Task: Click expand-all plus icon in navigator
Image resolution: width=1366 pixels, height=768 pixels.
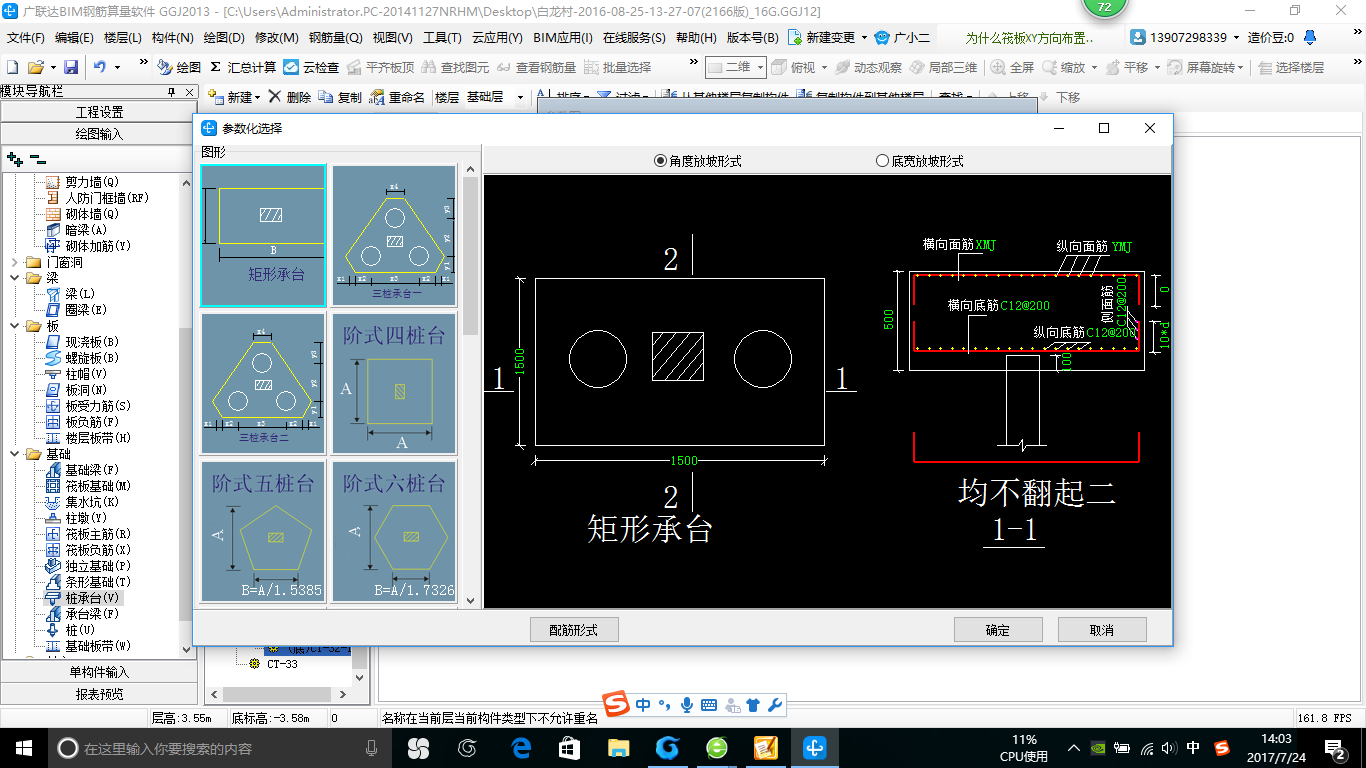Action: tap(15, 158)
